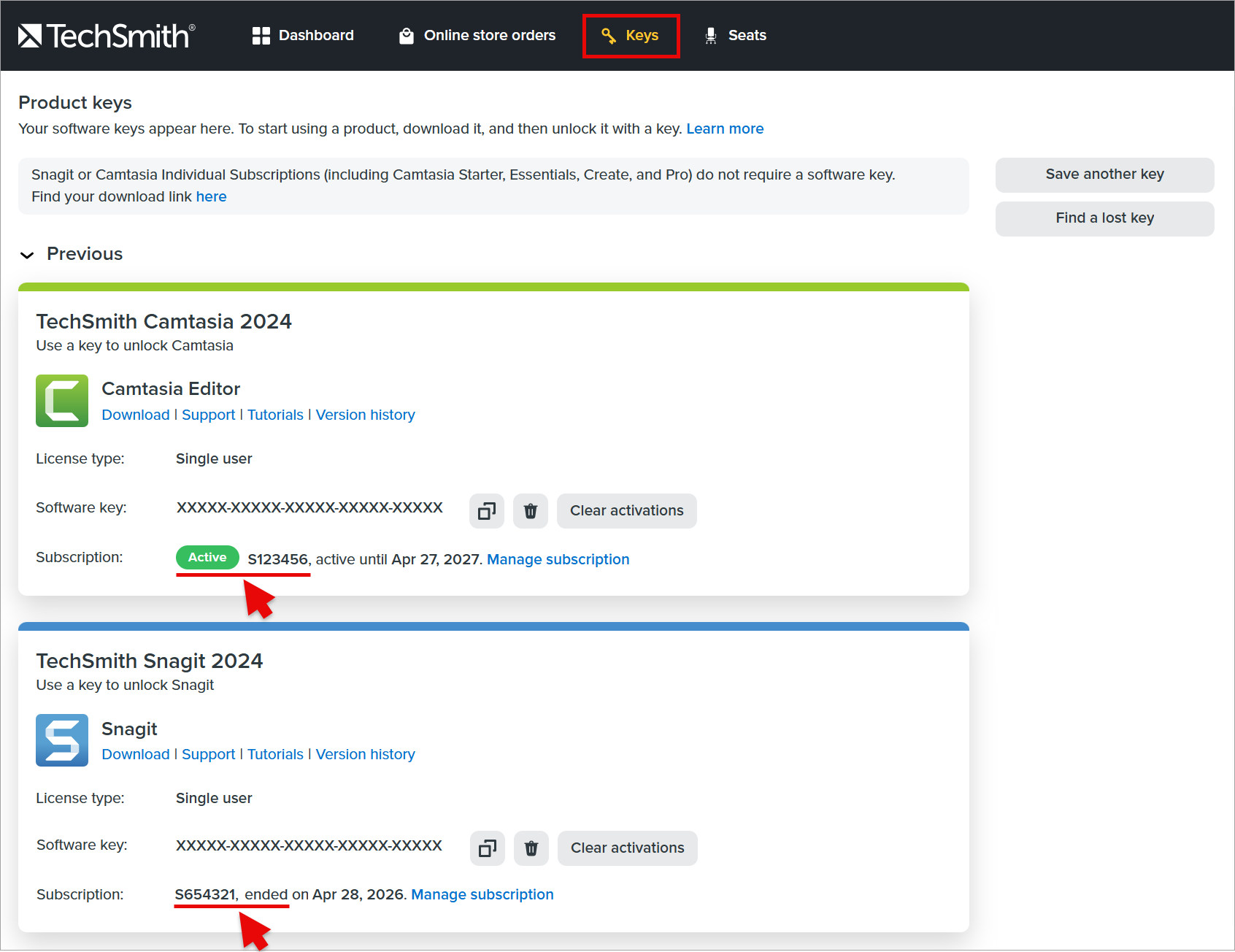This screenshot has width=1235, height=952.
Task: Open Manage subscription for Camtasia
Action: point(558,559)
